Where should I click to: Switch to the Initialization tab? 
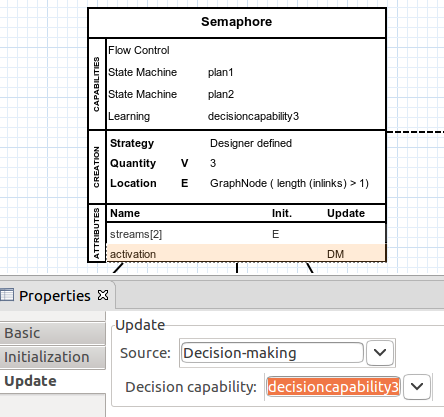tap(53, 357)
